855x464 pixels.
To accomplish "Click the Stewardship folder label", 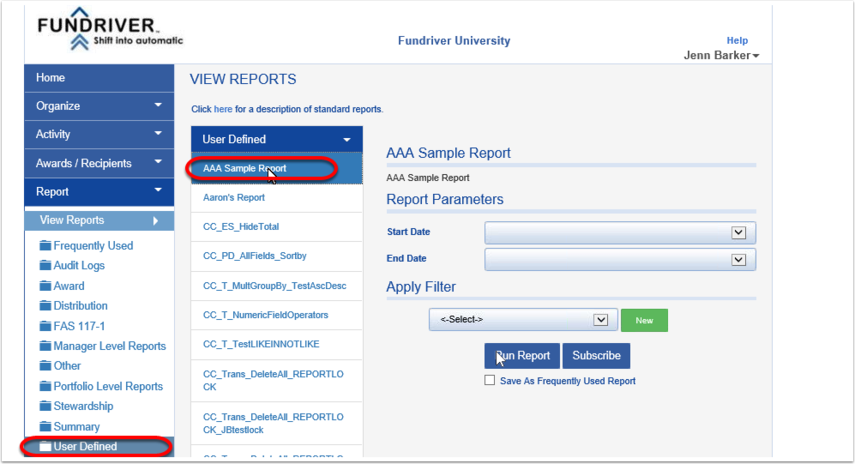I will pyautogui.click(x=83, y=406).
